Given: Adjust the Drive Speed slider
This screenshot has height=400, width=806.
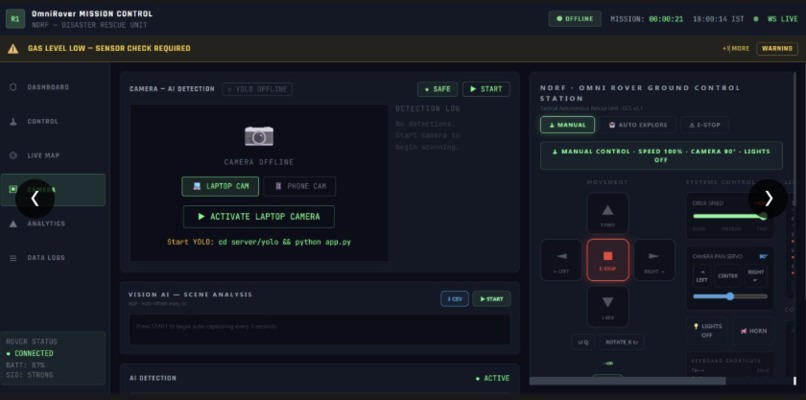Looking at the screenshot, I should [730, 216].
